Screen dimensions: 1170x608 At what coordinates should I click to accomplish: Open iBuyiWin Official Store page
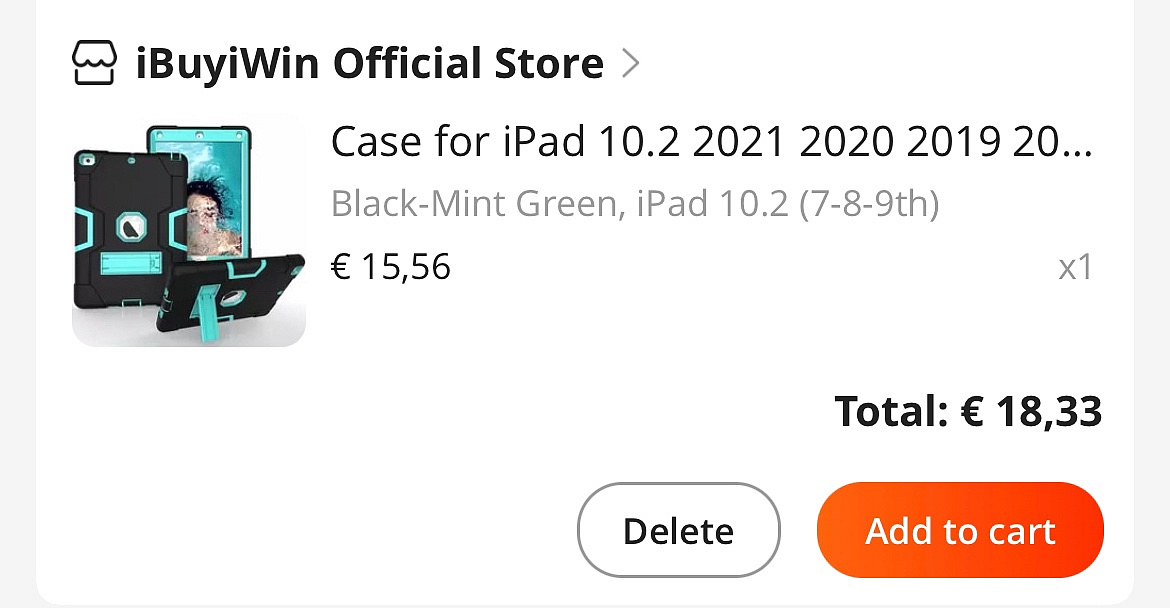(369, 64)
